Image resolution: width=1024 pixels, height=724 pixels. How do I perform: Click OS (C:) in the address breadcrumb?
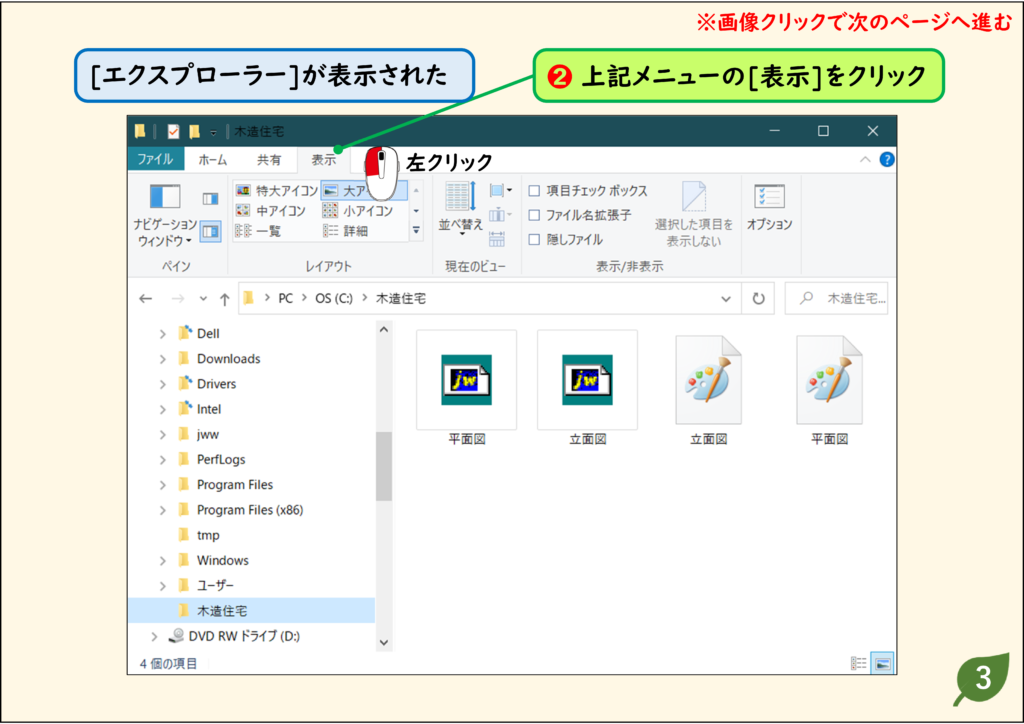pos(334,298)
